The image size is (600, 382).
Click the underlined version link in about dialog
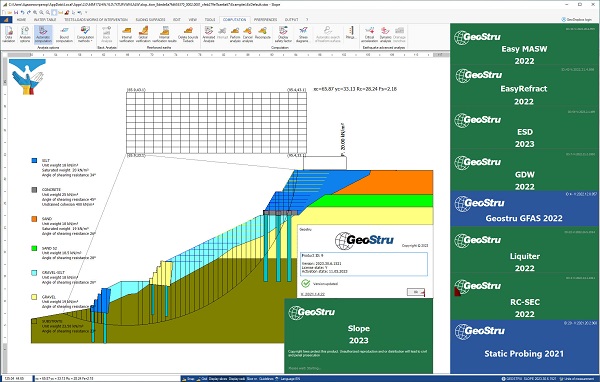point(313,294)
